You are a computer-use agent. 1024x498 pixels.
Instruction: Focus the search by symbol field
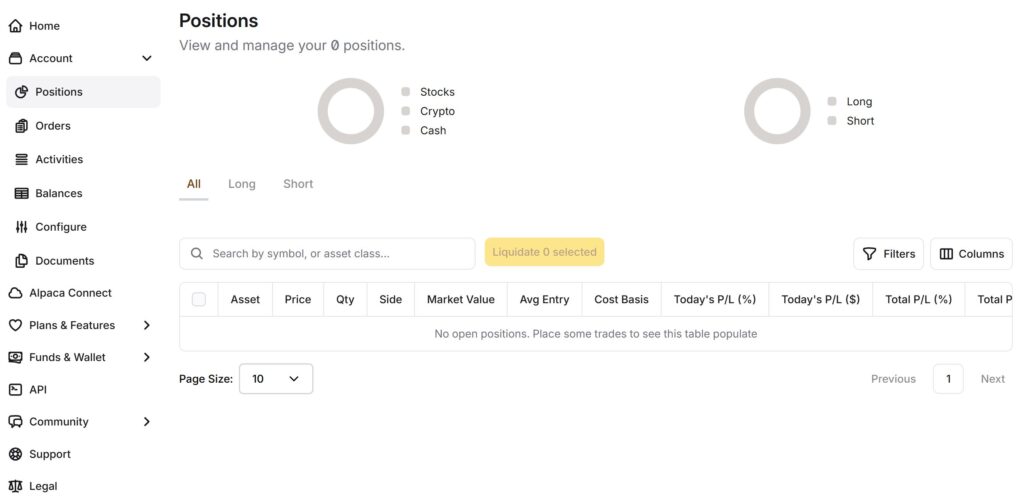(x=327, y=253)
